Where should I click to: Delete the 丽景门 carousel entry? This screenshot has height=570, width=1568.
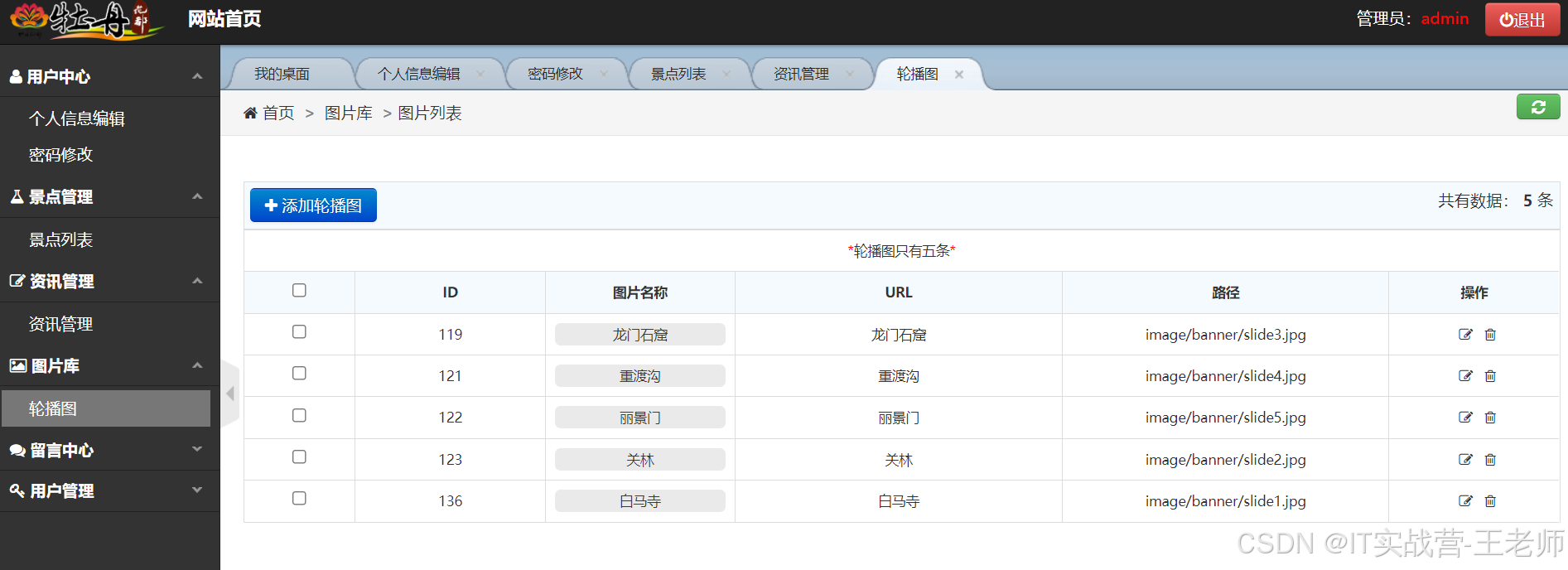pos(1490,418)
